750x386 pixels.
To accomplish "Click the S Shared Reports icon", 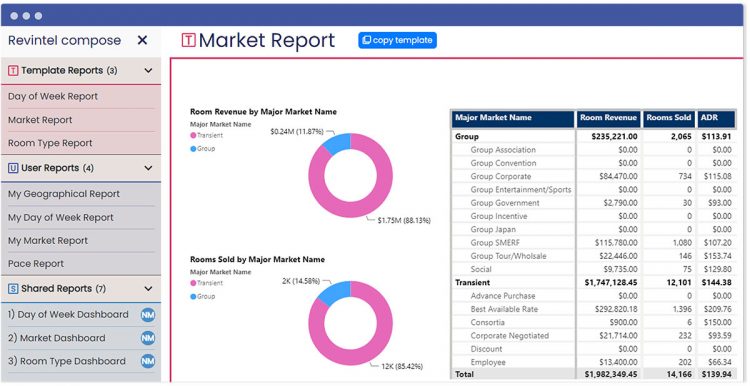I will 13,288.
